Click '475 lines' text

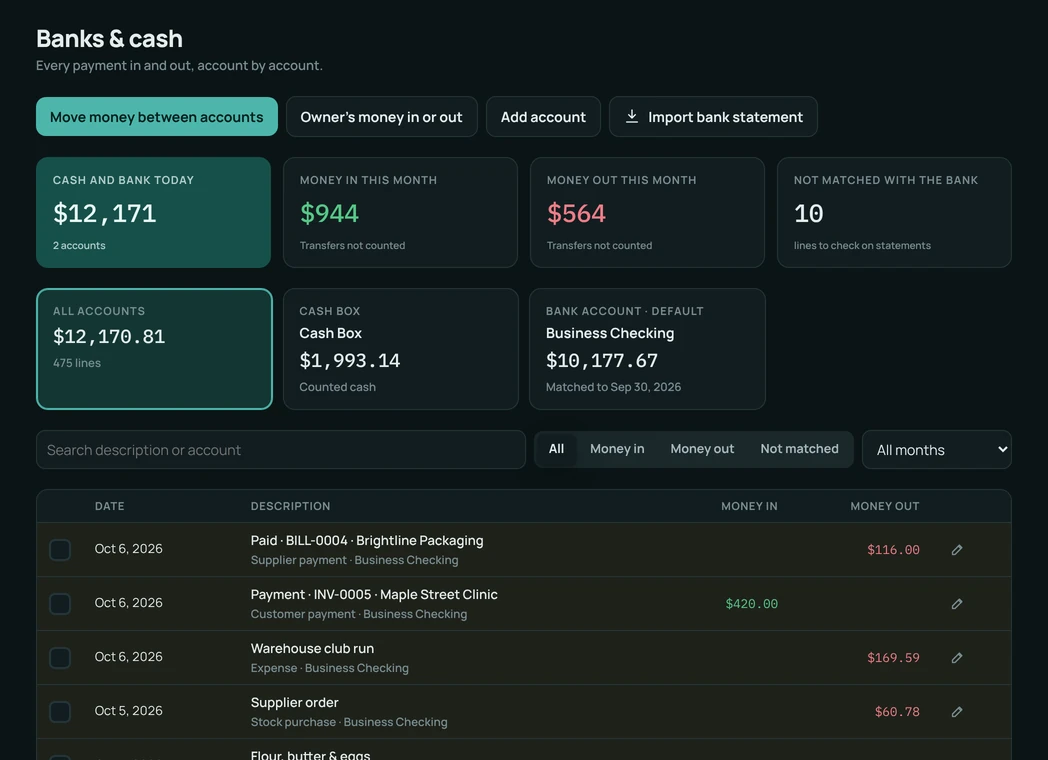click(x=77, y=363)
